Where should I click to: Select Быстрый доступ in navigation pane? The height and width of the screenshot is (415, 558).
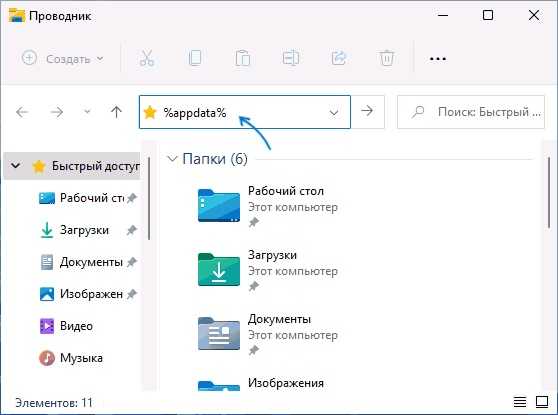click(x=72, y=166)
